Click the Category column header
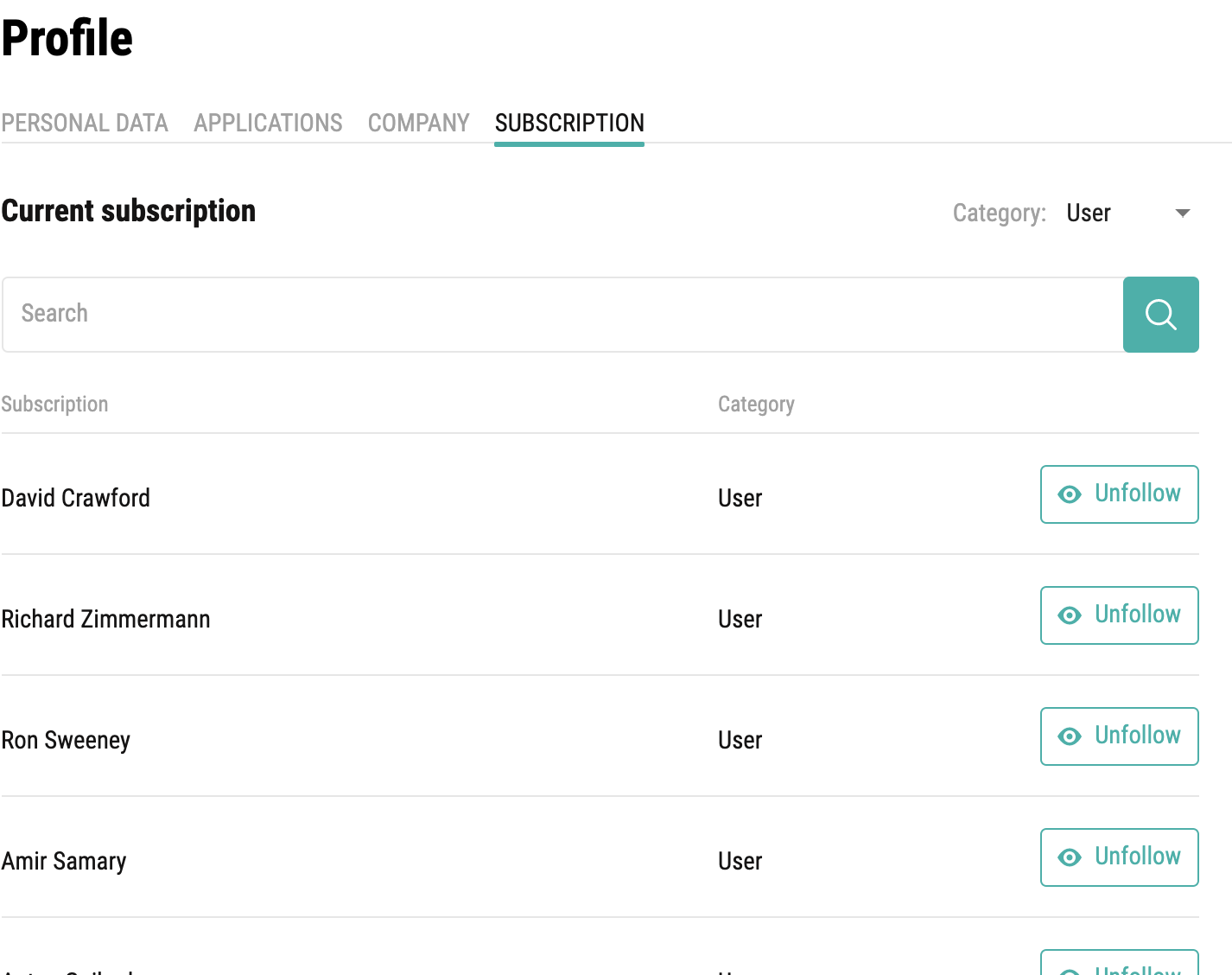The width and height of the screenshot is (1232, 975). [756, 405]
